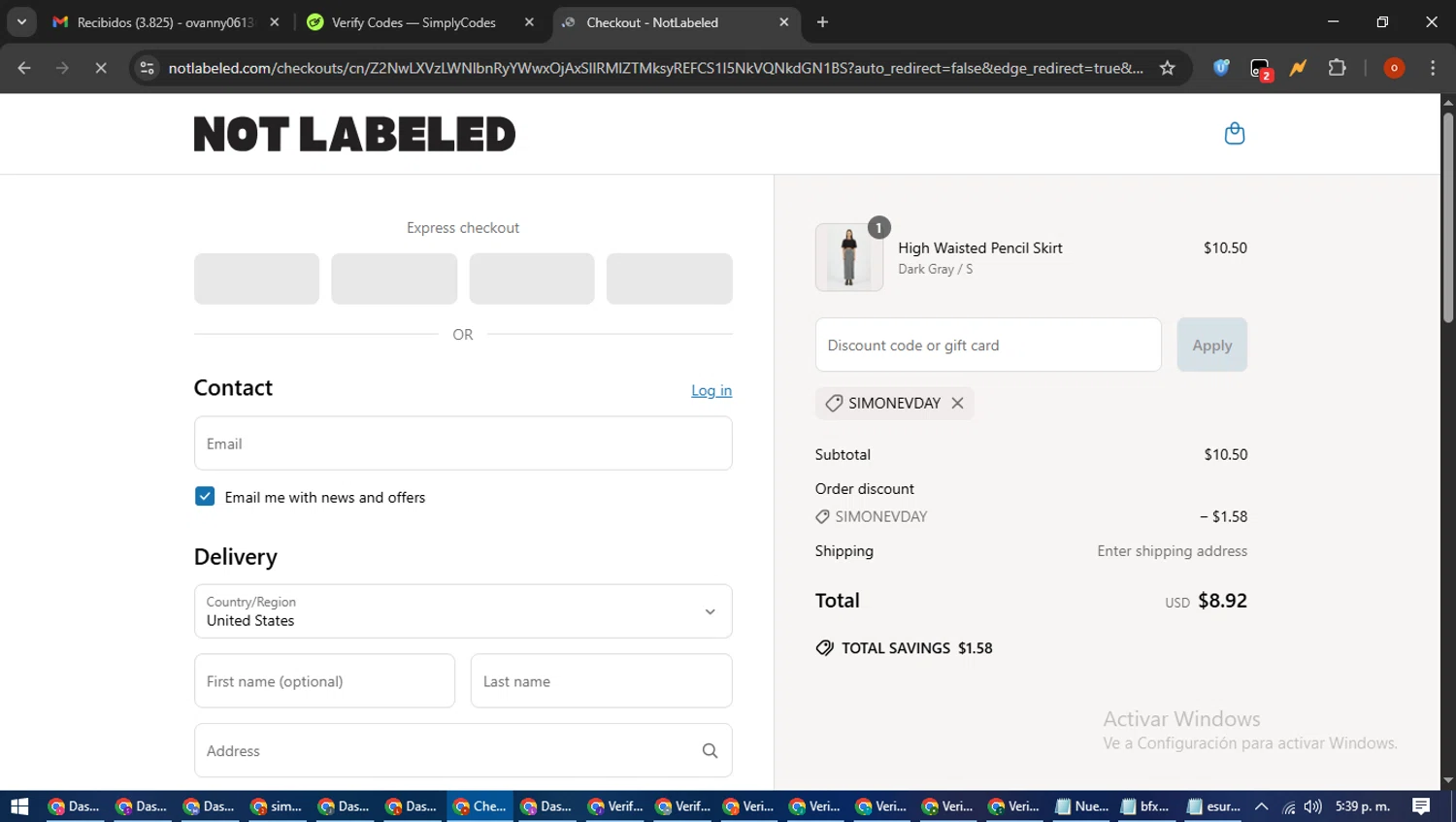Show hidden system tray icons
The width and height of the screenshot is (1456, 822).
1261,806
